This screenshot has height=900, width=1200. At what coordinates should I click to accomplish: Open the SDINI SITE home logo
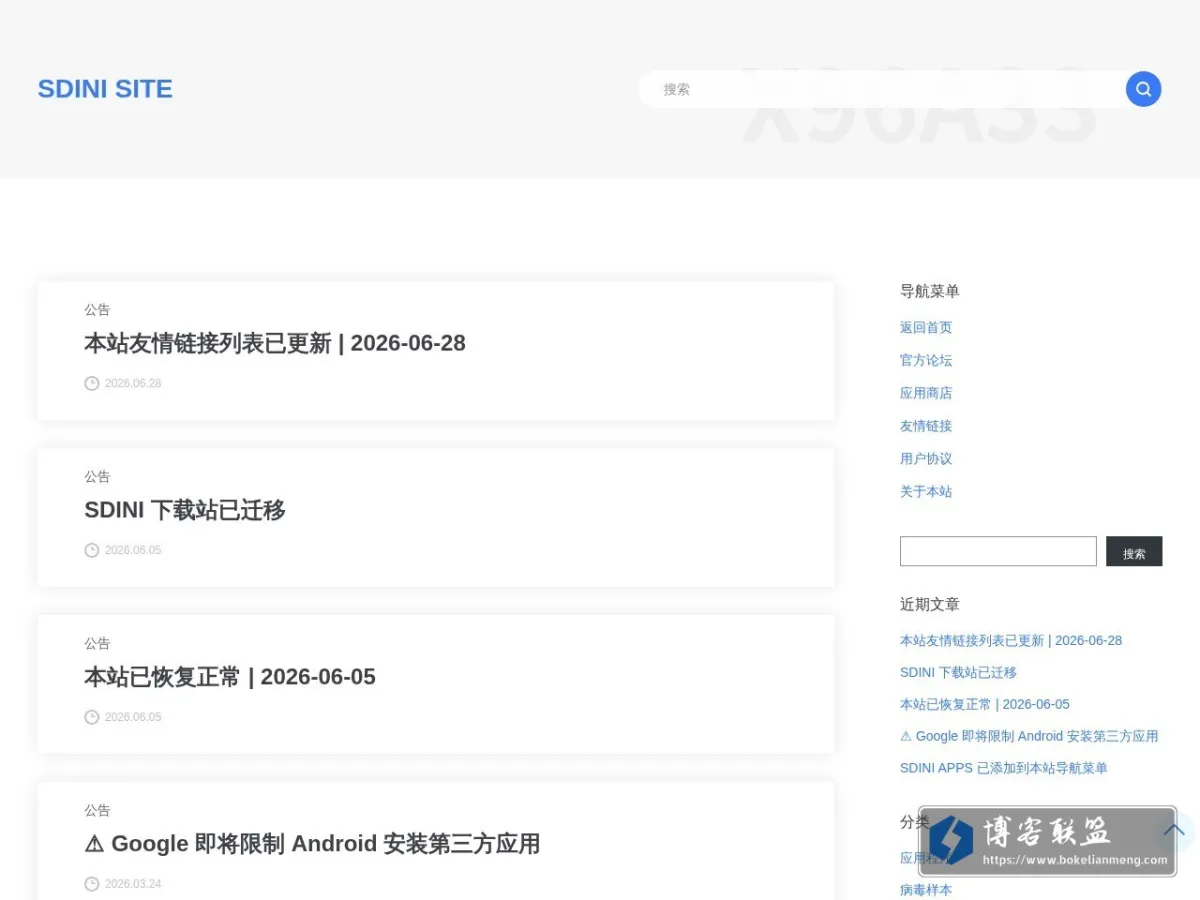click(105, 89)
